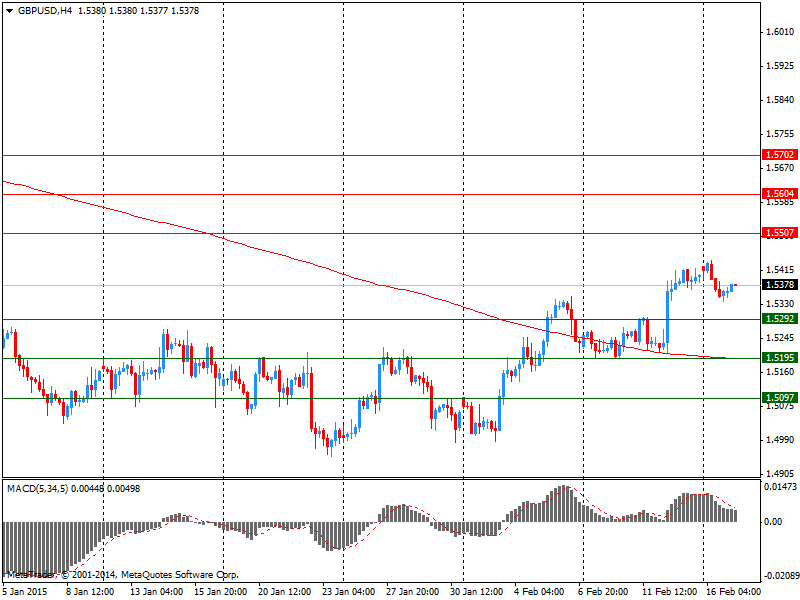Click the 1.5840 price scale value
This screenshot has height=600, width=800.
pos(781,99)
